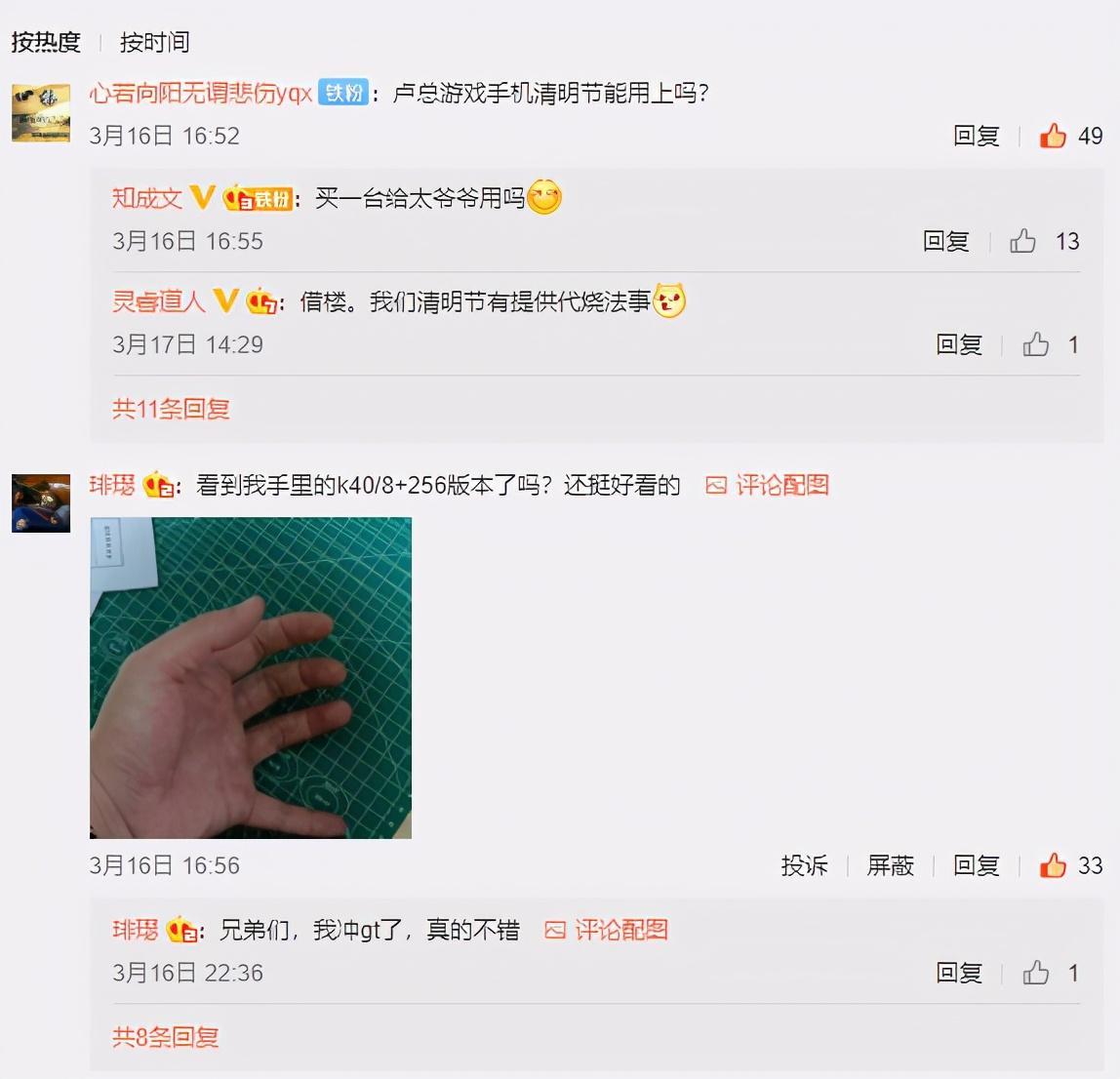Open the username link 灵睿道人

pyautogui.click(x=159, y=300)
